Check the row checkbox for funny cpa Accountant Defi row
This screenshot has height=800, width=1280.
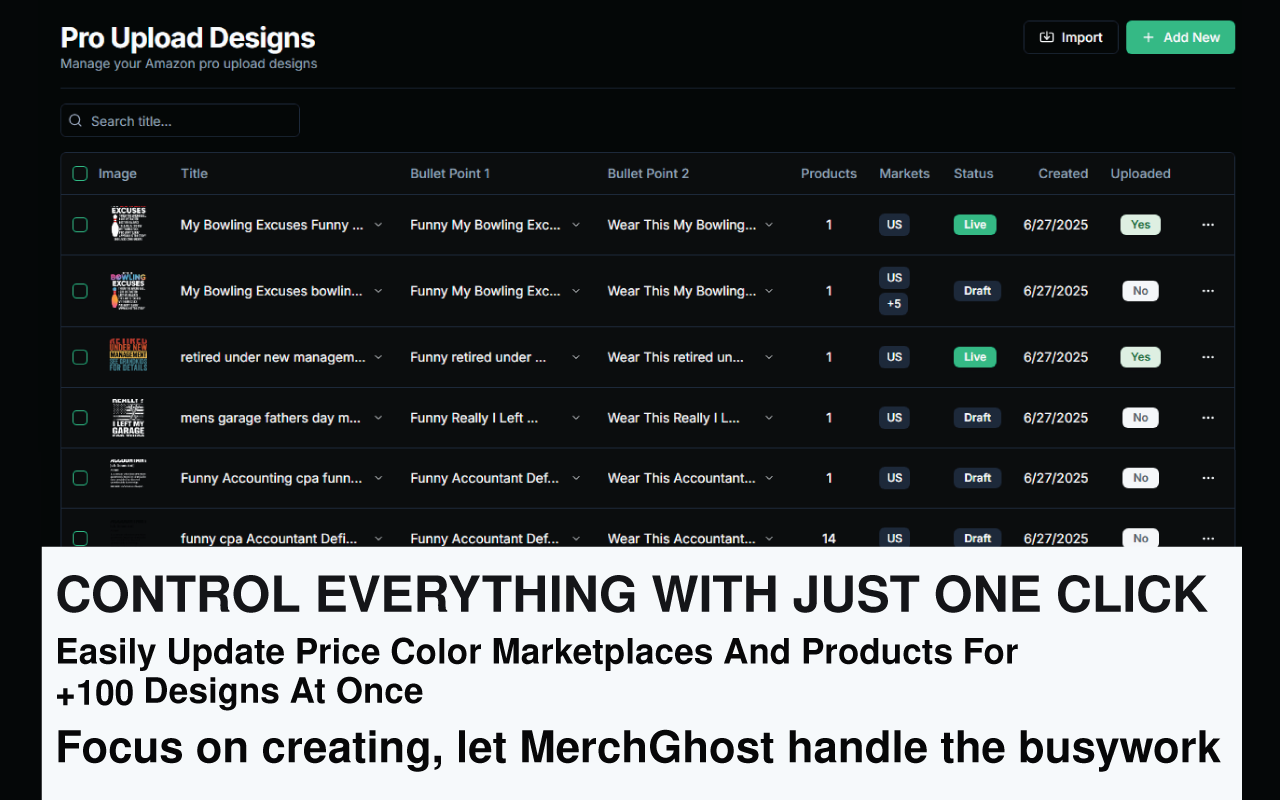[x=80, y=538]
